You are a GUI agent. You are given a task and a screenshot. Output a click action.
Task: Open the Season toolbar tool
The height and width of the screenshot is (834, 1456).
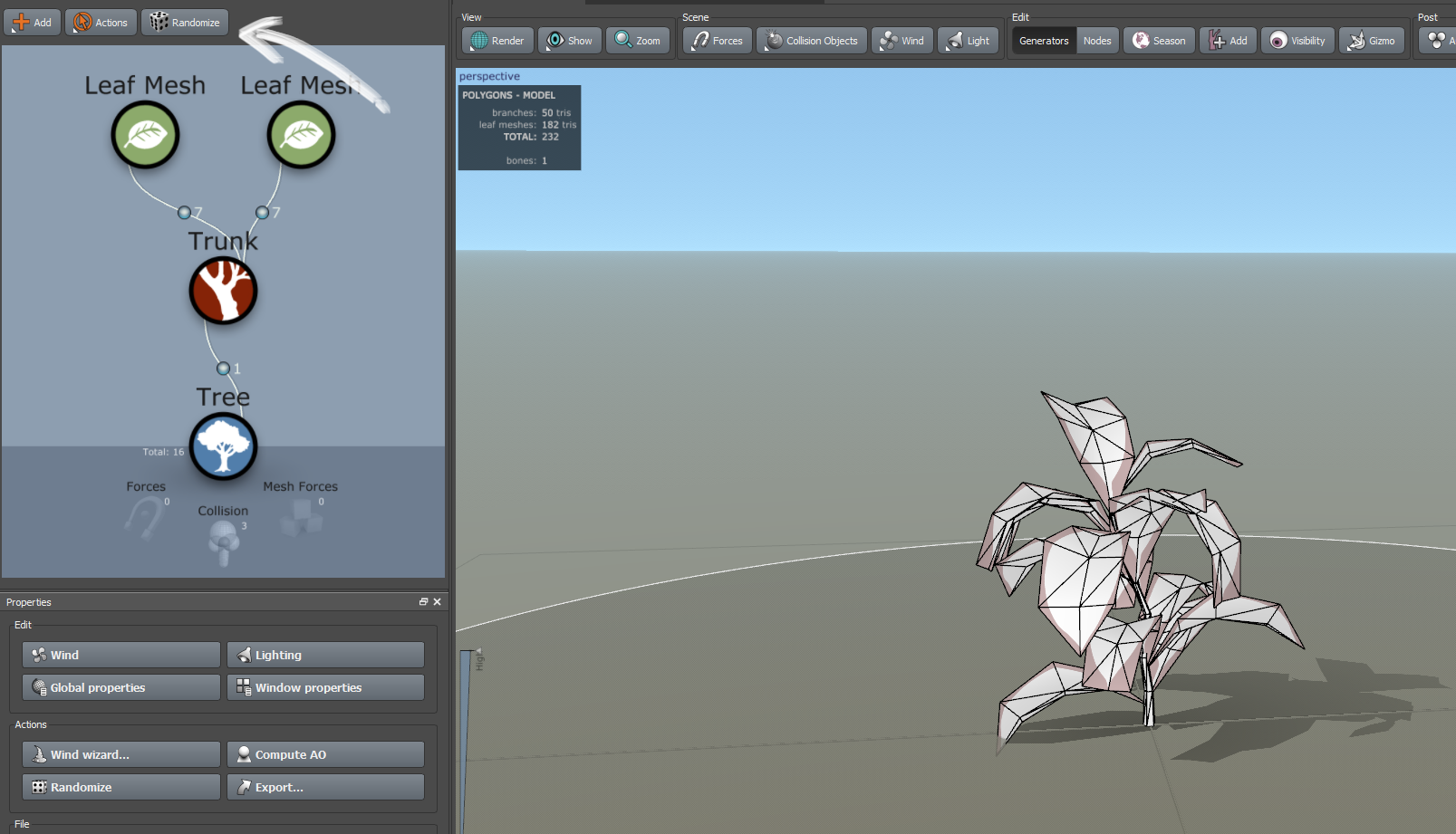coord(1159,41)
